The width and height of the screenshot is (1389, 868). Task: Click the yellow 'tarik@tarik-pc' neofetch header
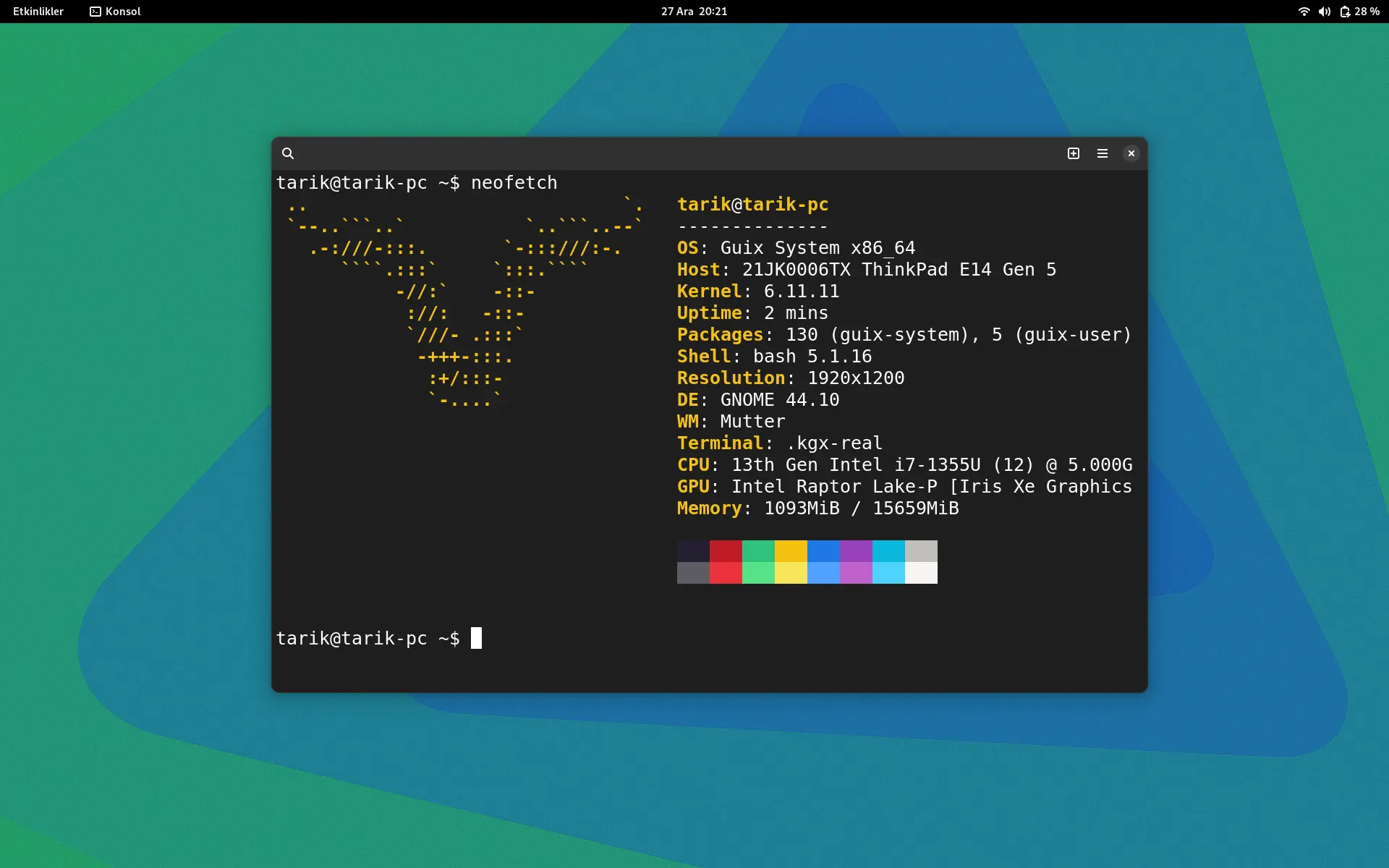[x=753, y=205]
